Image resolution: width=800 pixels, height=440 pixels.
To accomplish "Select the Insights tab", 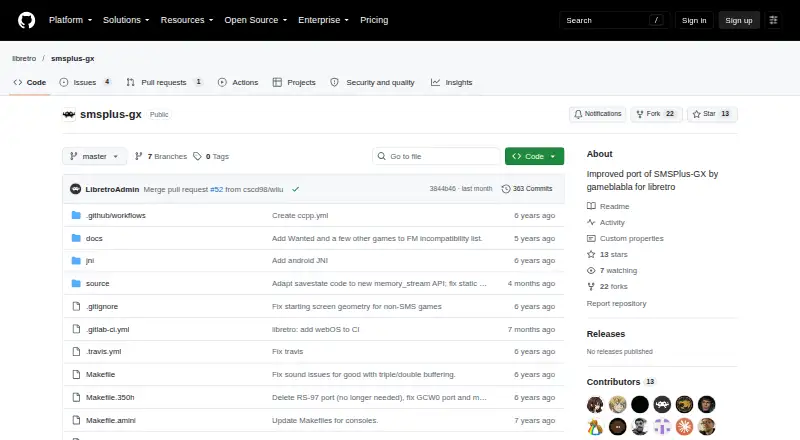I will tap(452, 82).
